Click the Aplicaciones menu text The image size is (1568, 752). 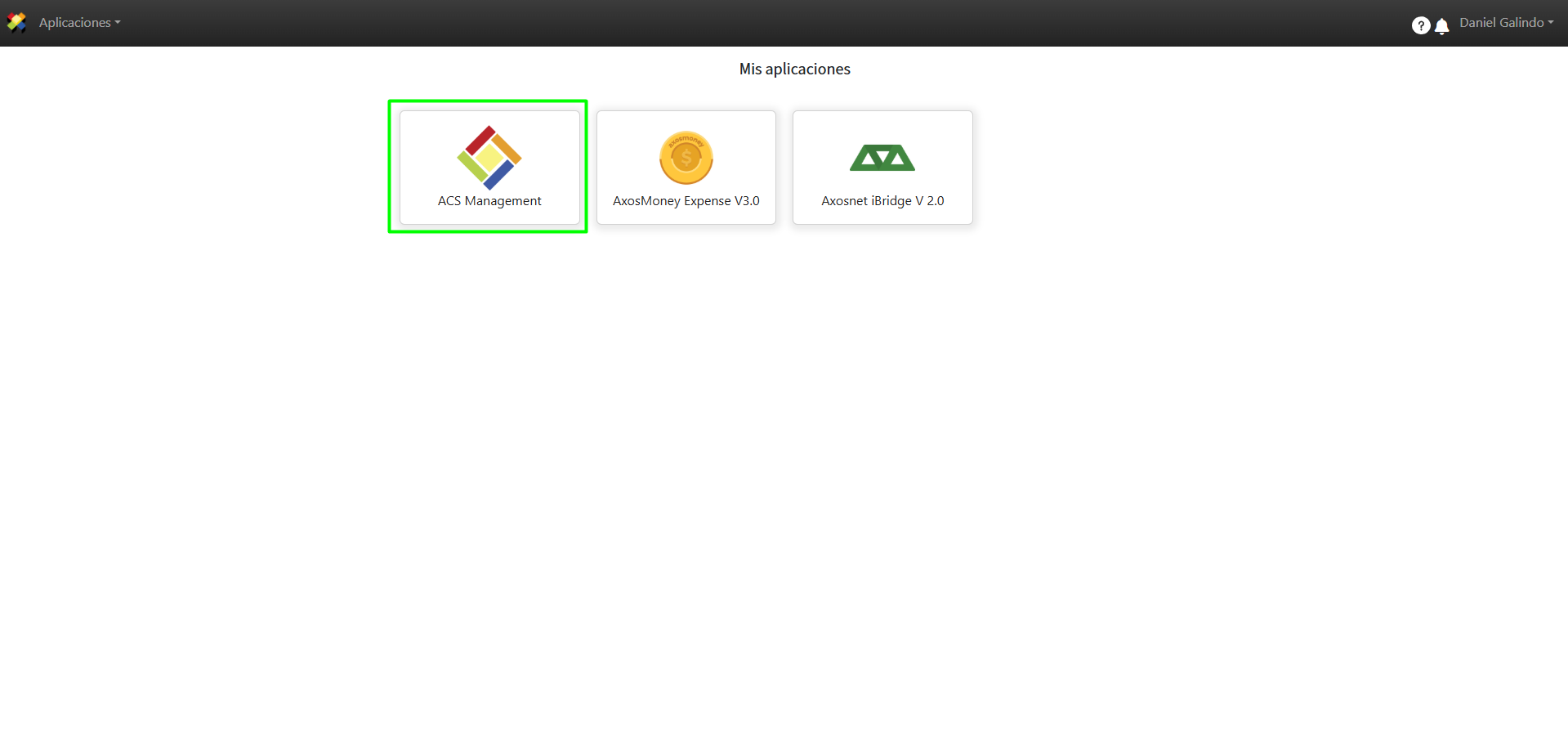(75, 23)
